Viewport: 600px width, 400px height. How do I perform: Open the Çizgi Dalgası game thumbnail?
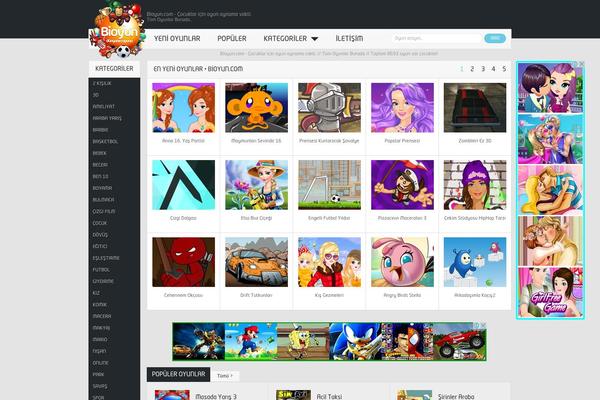(x=183, y=185)
